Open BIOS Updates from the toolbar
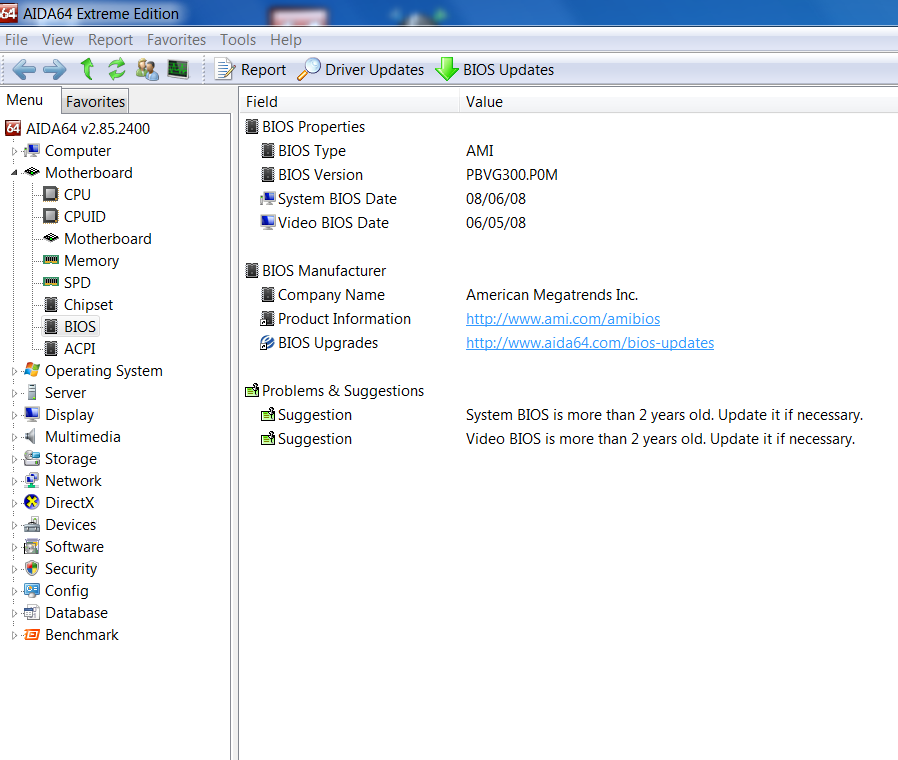The width and height of the screenshot is (898, 760). [x=495, y=69]
